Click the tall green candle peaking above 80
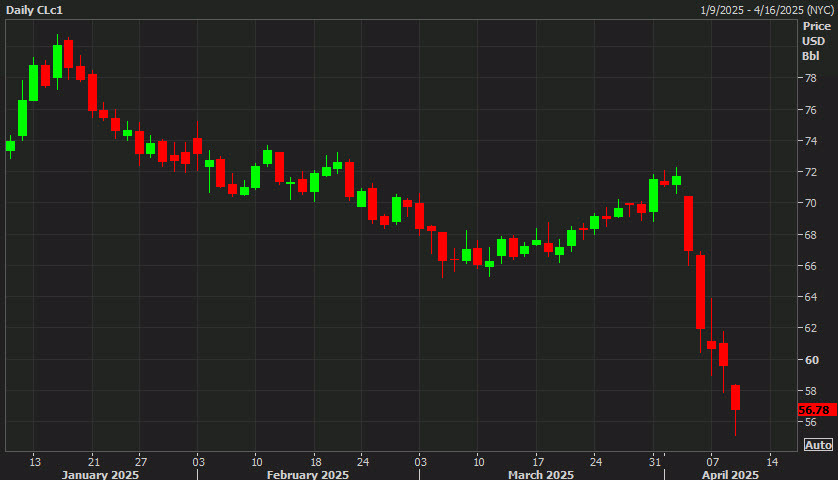838x480 pixels. [x=57, y=61]
